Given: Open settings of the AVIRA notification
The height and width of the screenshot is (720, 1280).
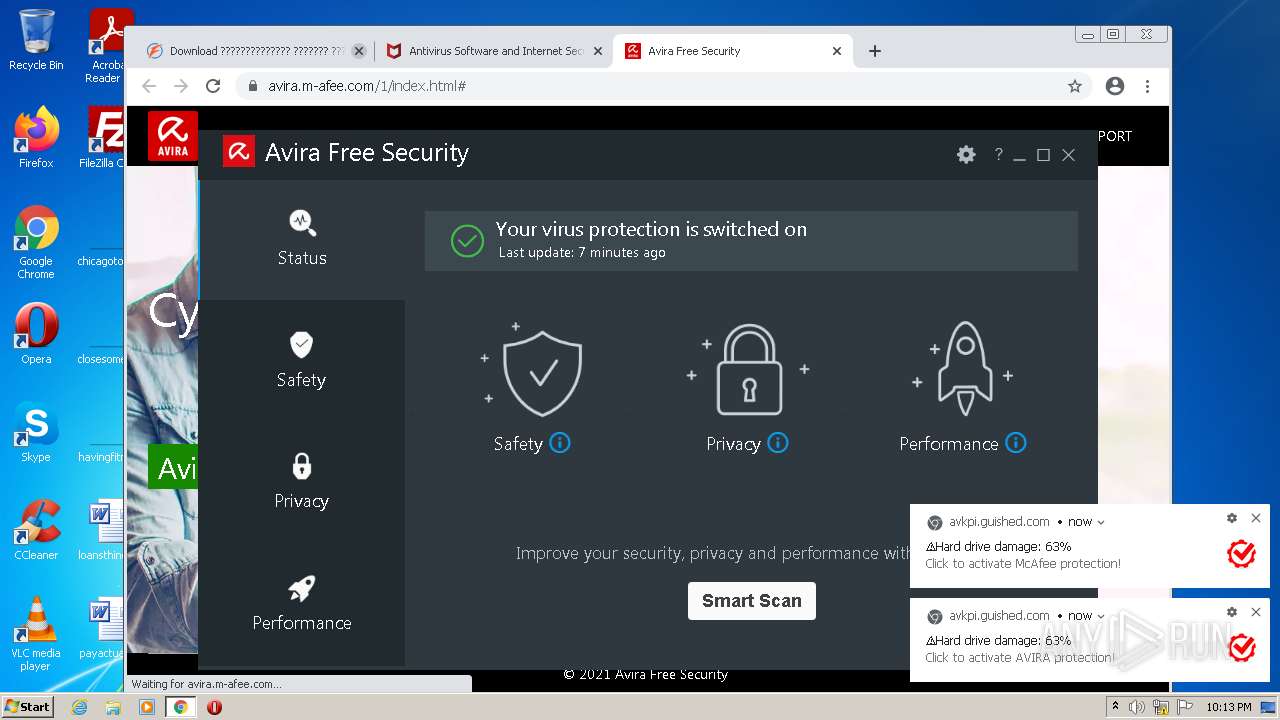Looking at the screenshot, I should 1232,612.
